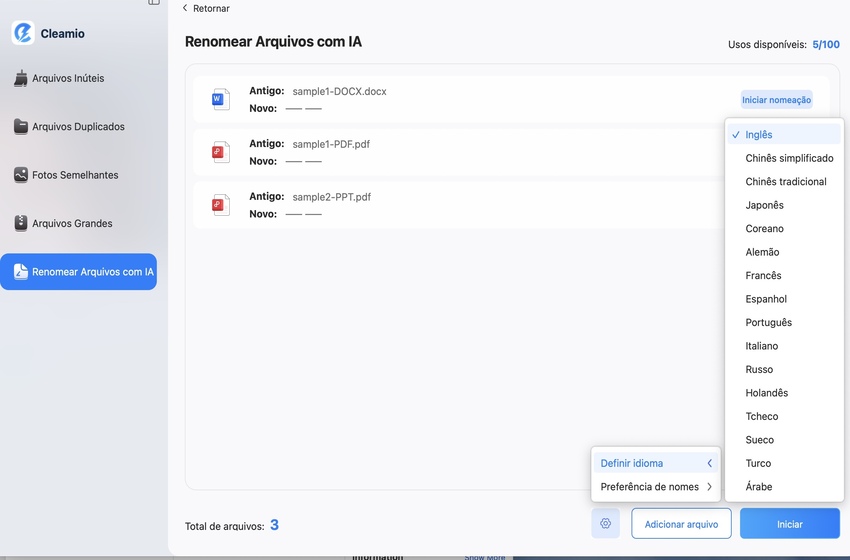The width and height of the screenshot is (850, 560).
Task: Pick Alemão as the naming language
Action: pos(783,252)
